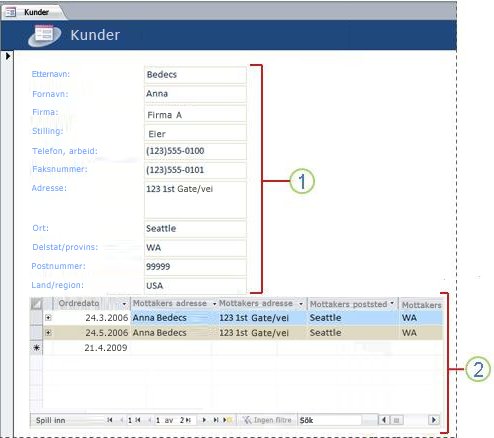This screenshot has width=494, height=438.
Task: Click the Etternavn: label
Action: (x=51, y=74)
